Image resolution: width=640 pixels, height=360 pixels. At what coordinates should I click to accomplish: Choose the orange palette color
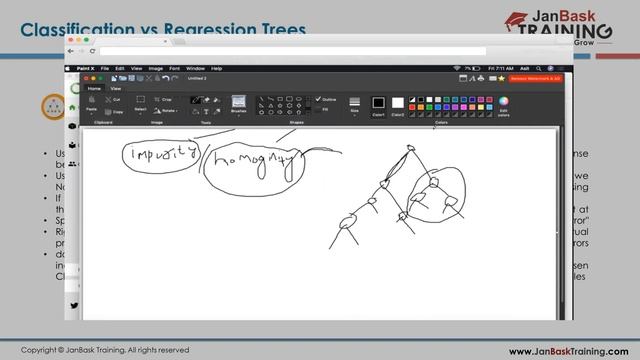pos(420,107)
